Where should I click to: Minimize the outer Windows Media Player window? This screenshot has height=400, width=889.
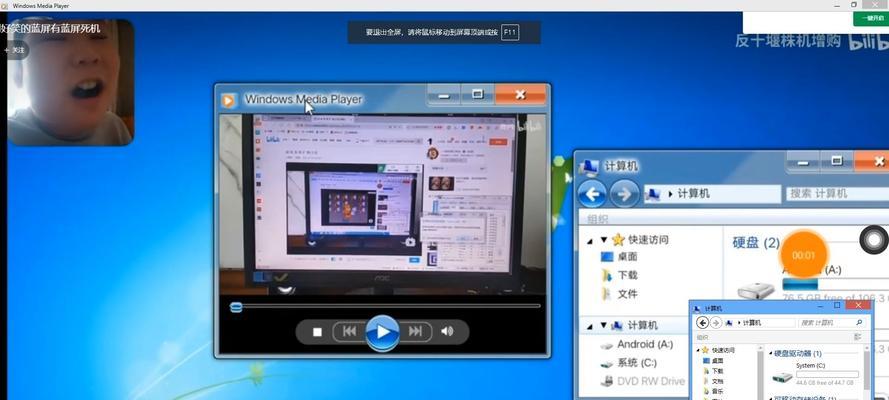838,5
